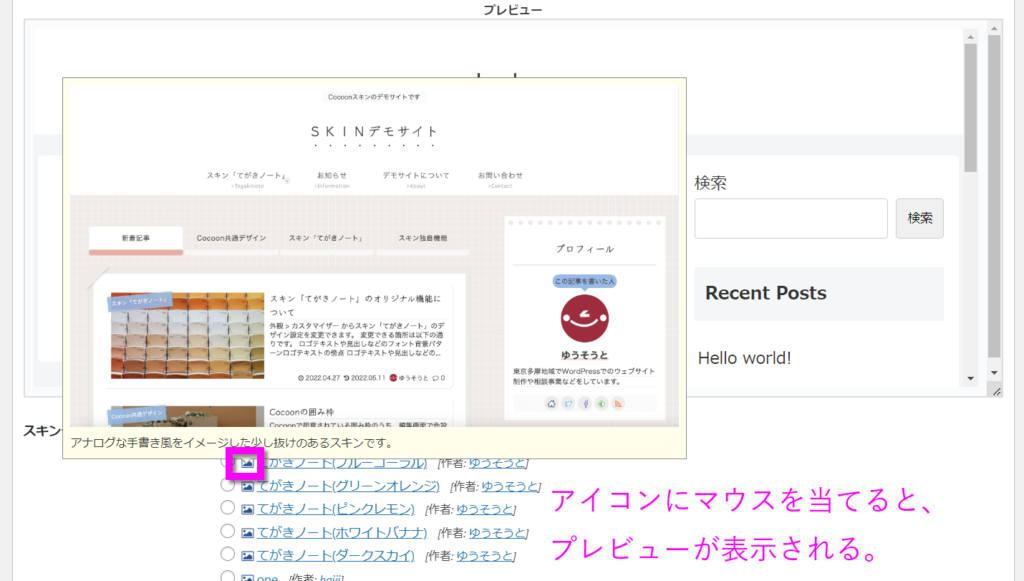The width and height of the screenshot is (1024, 581).
Task: Click the プレビュー heading text
Action: pyautogui.click(x=513, y=10)
